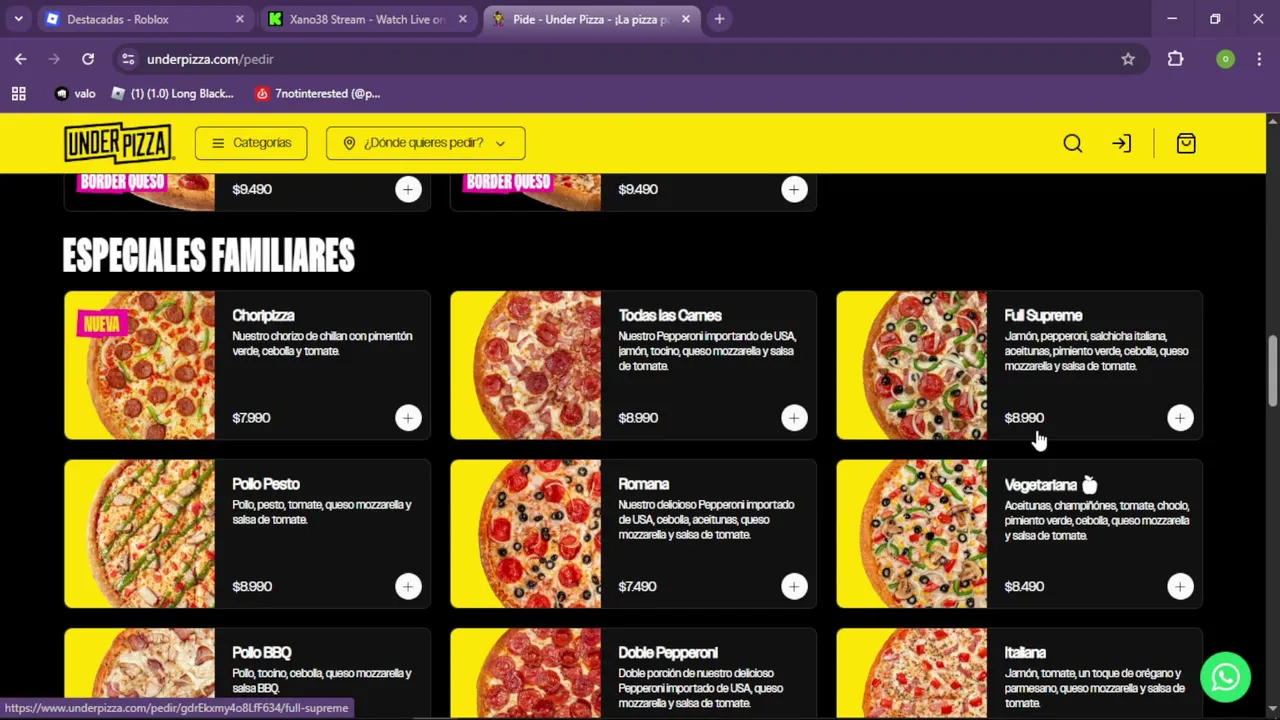Go back with browser back arrow
Viewport: 1280px width, 720px height.
point(21,59)
